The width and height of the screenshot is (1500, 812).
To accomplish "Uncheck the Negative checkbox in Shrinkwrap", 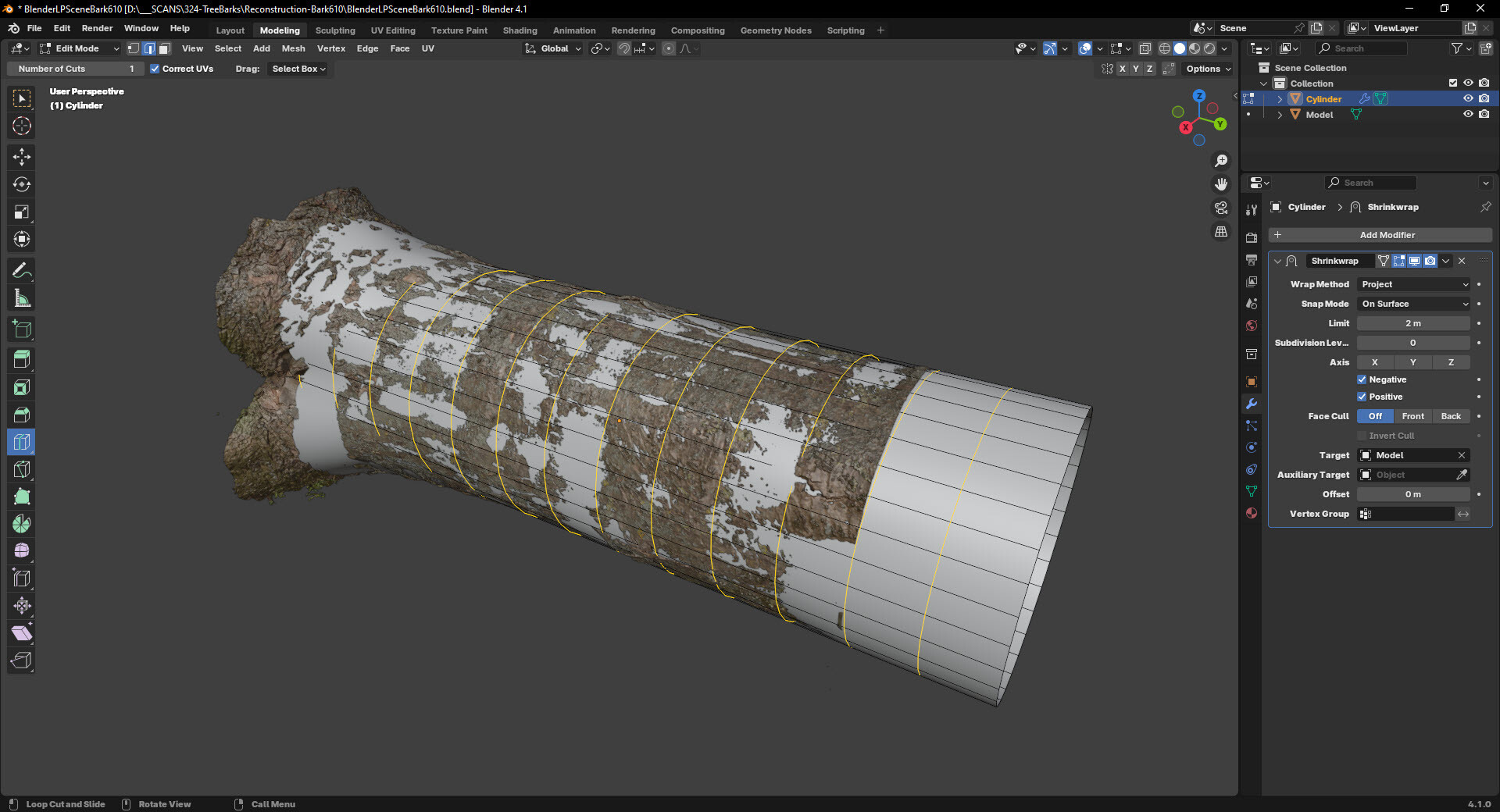I will 1362,379.
